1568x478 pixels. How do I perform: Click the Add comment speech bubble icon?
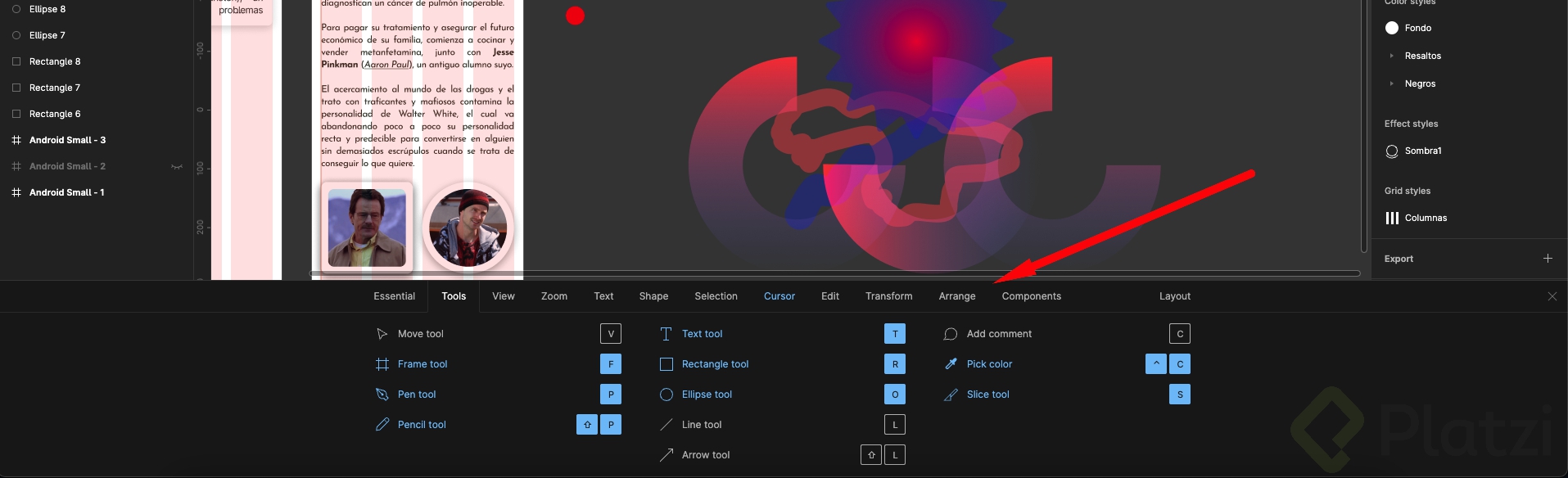[x=951, y=334]
